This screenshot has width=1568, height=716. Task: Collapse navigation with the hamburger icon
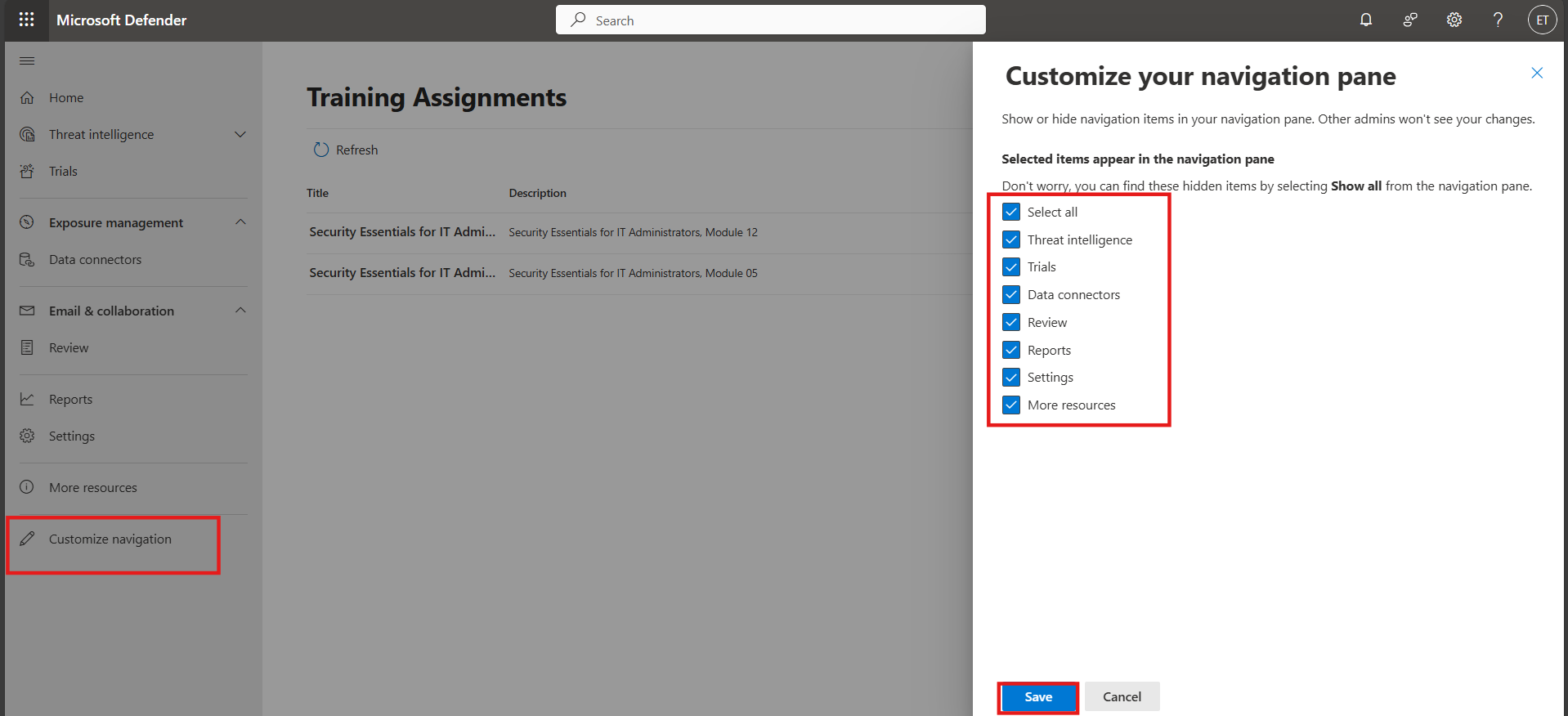tap(27, 61)
